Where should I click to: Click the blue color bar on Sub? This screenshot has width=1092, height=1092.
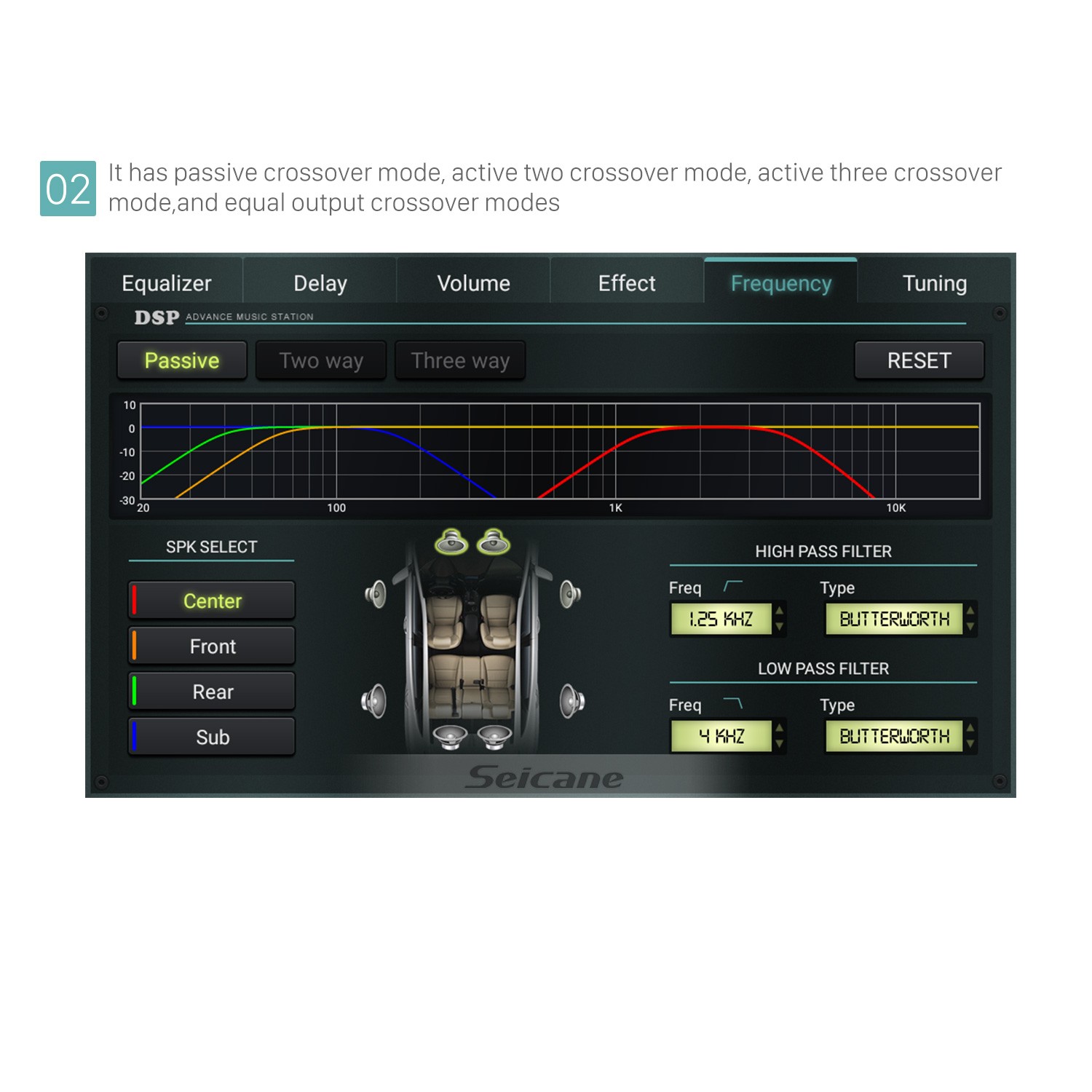134,736
